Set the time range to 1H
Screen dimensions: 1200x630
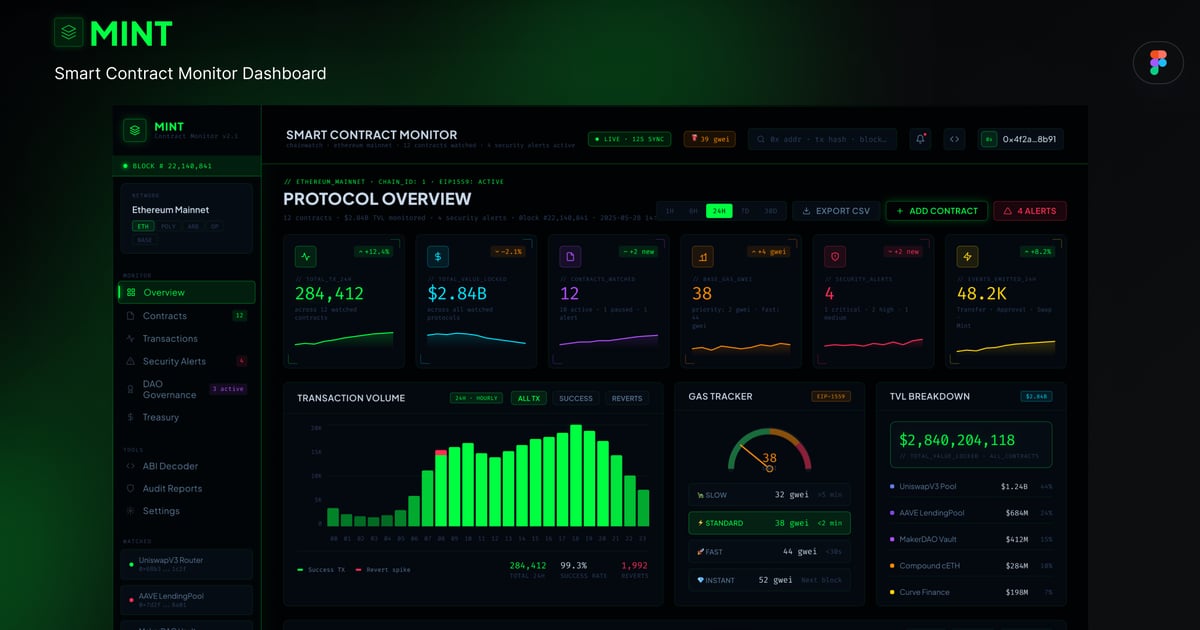(669, 211)
